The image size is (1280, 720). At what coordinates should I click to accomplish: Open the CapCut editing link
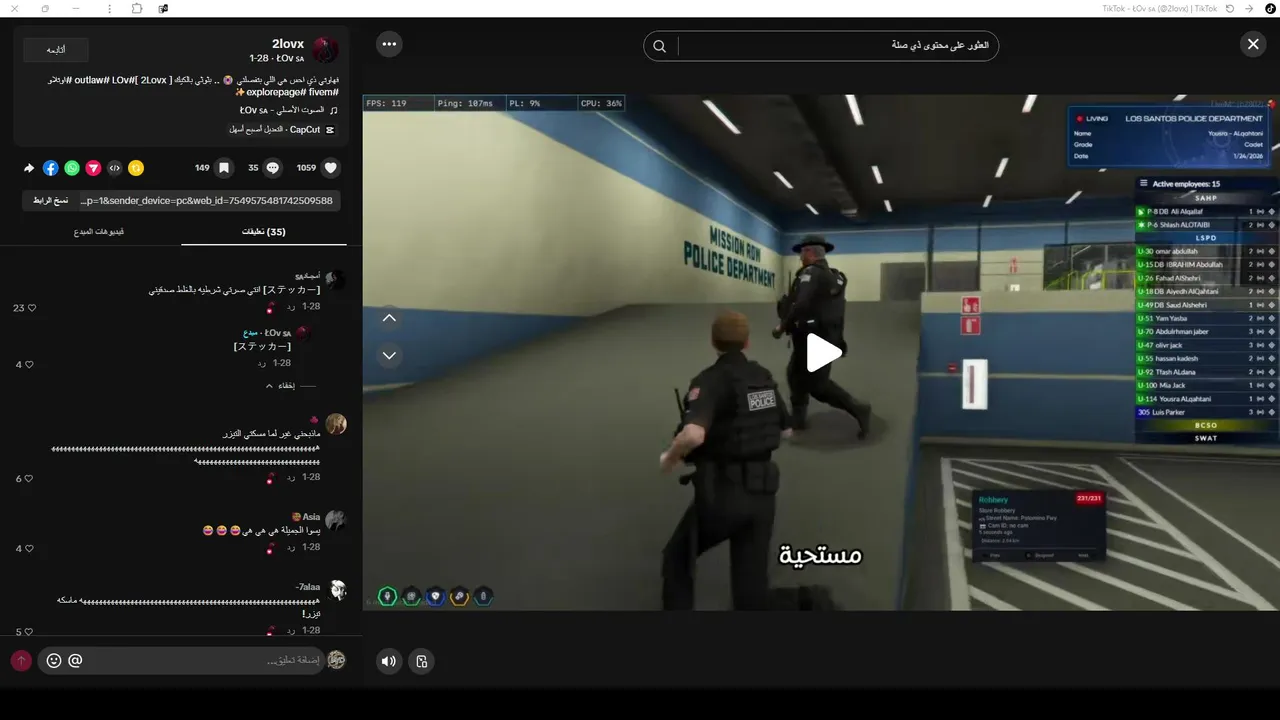281,130
